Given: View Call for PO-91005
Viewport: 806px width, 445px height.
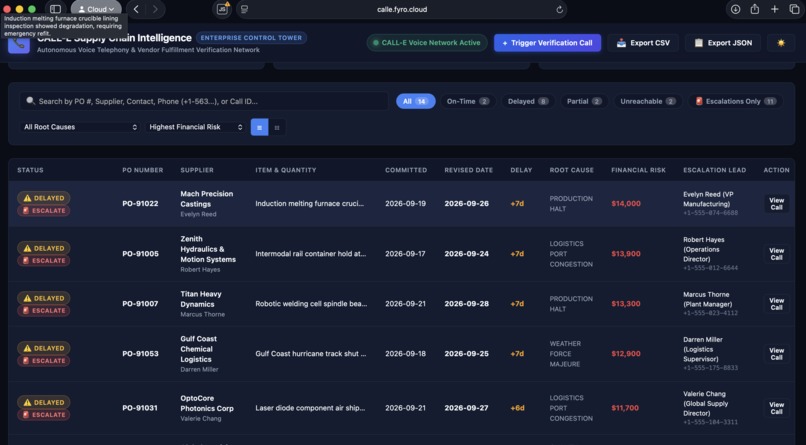Looking at the screenshot, I should point(776,254).
